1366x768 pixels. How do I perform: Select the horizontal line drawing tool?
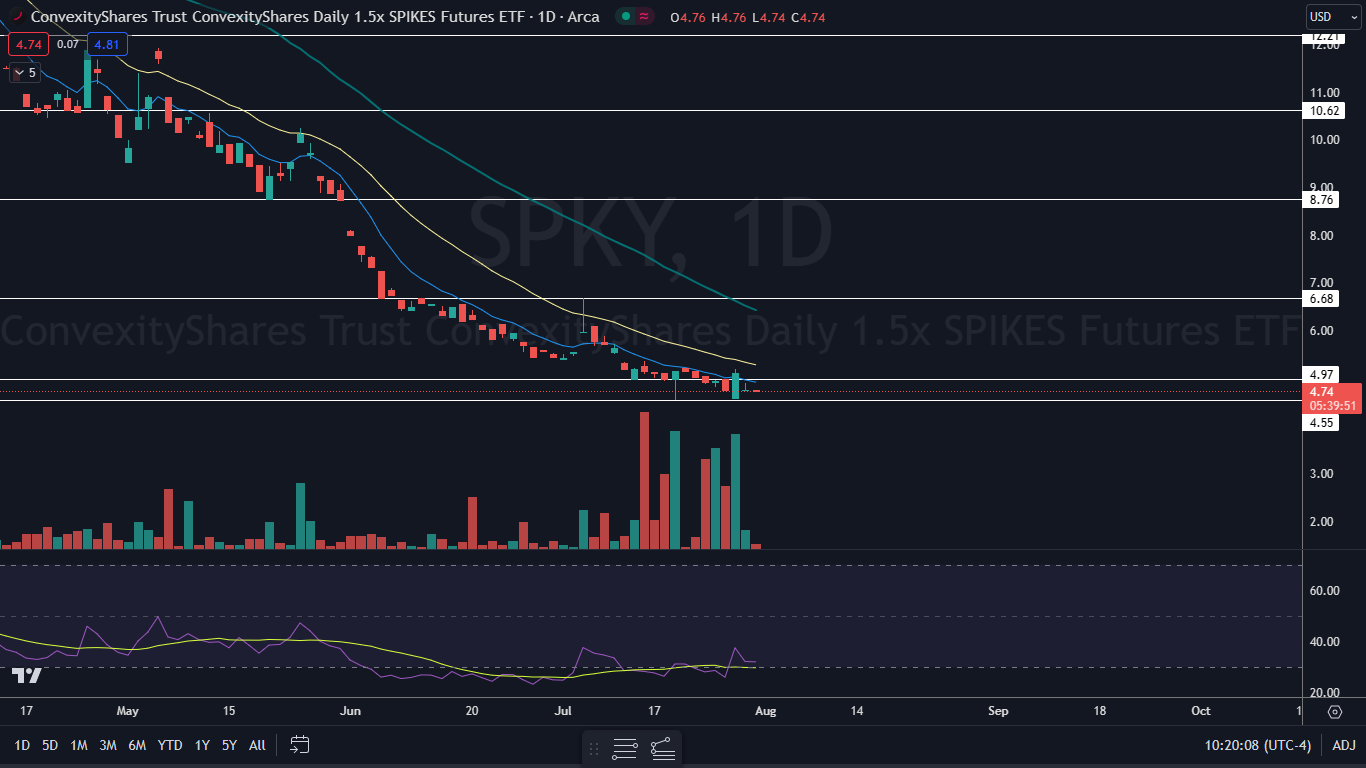click(x=625, y=748)
